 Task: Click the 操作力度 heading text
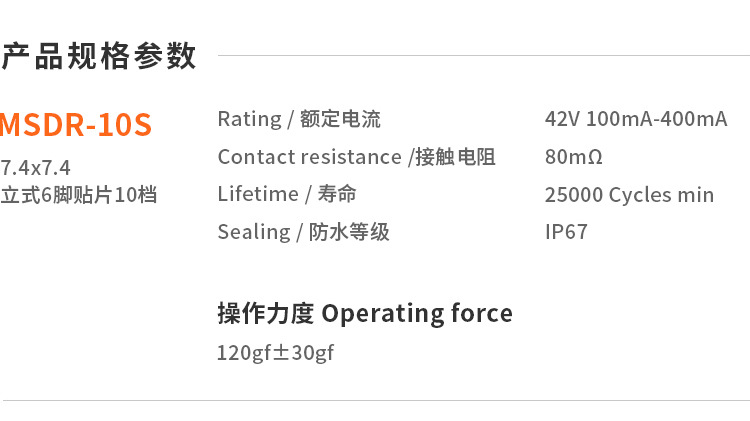pos(266,313)
